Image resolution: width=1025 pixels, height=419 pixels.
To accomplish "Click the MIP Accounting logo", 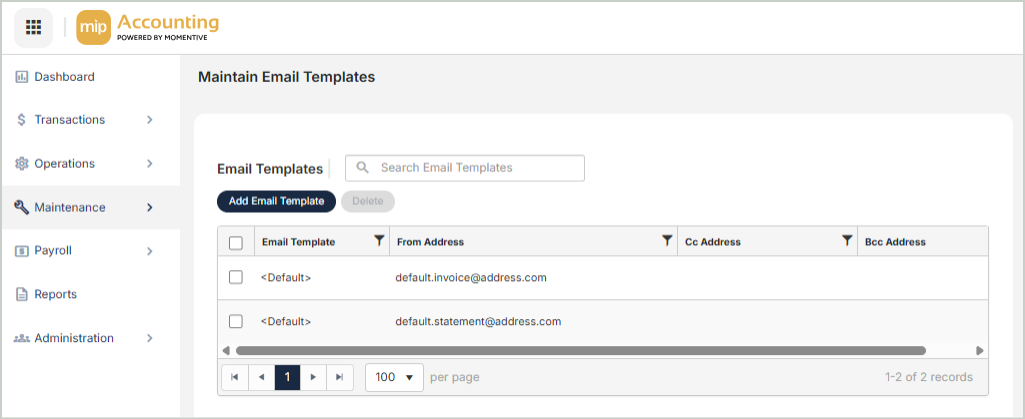I will tap(147, 27).
